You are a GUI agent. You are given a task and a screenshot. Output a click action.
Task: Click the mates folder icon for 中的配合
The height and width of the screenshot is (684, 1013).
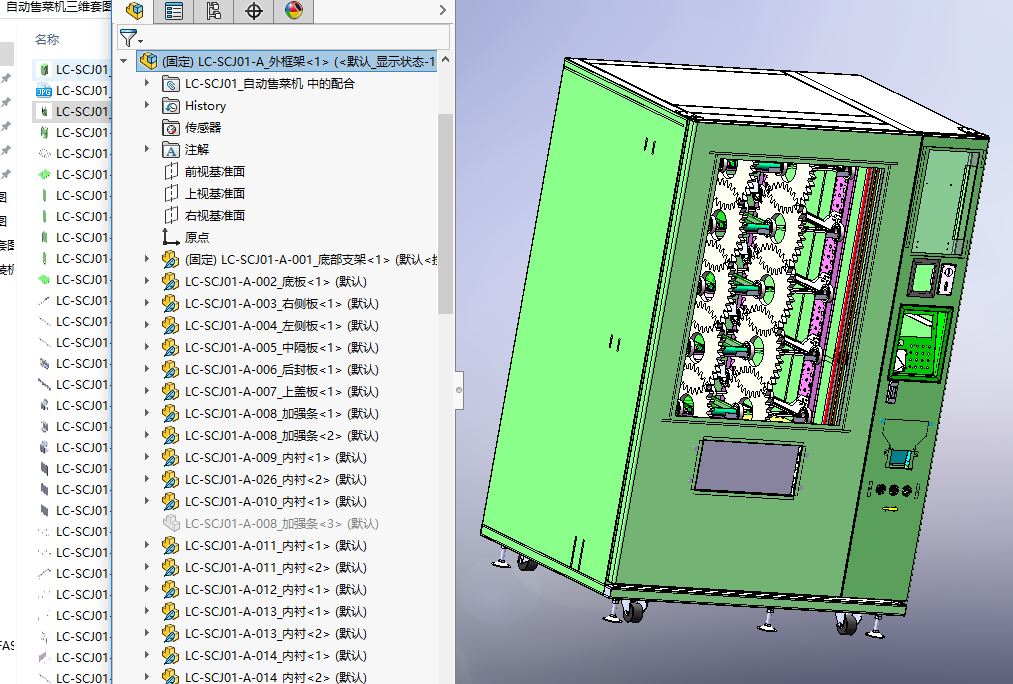pyautogui.click(x=171, y=84)
